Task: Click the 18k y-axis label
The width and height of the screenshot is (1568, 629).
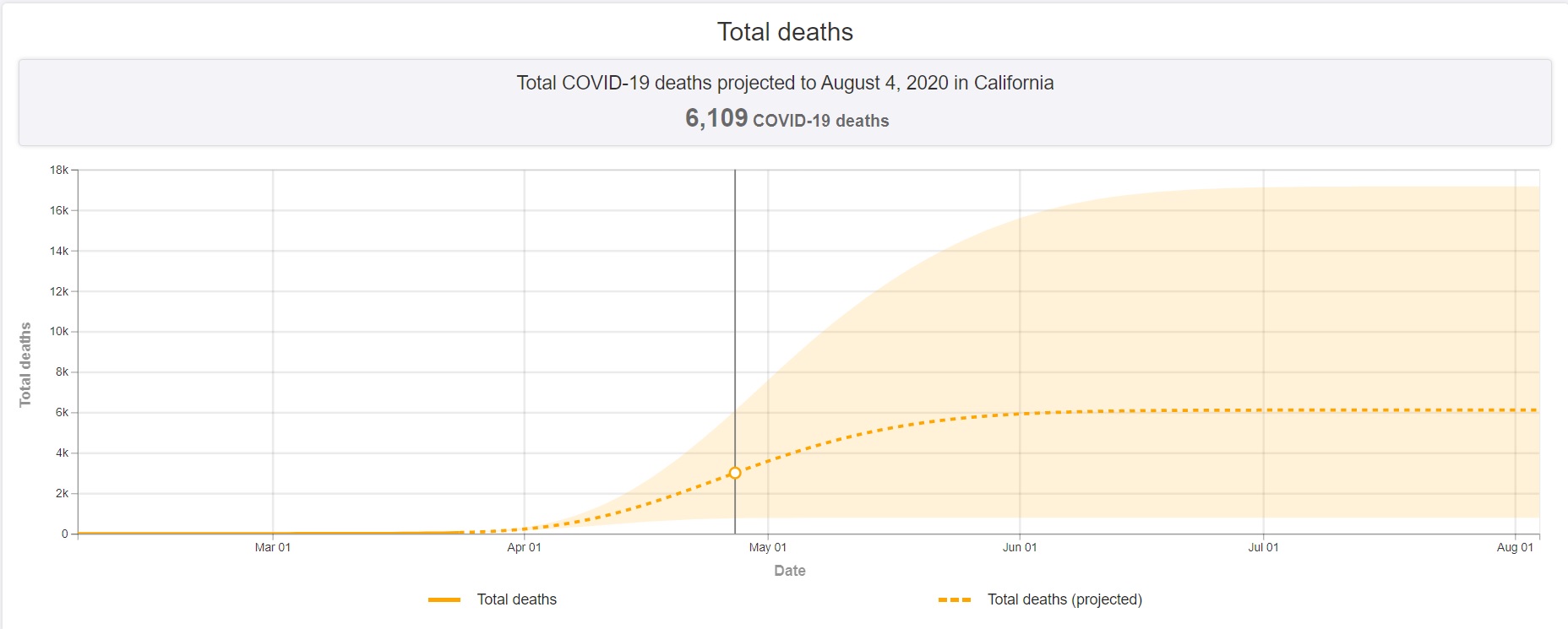Action: (x=59, y=170)
